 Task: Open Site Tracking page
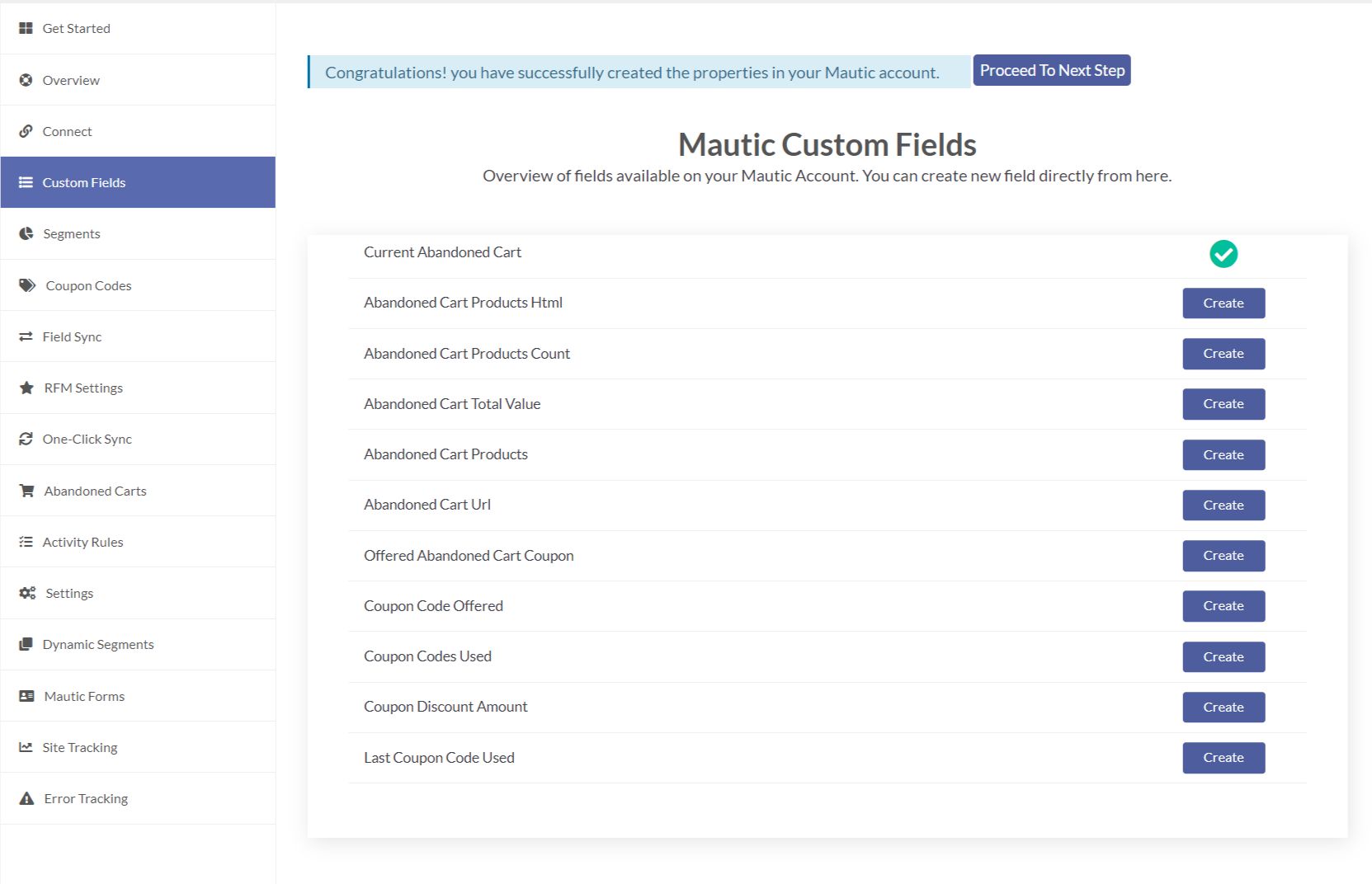pos(138,747)
